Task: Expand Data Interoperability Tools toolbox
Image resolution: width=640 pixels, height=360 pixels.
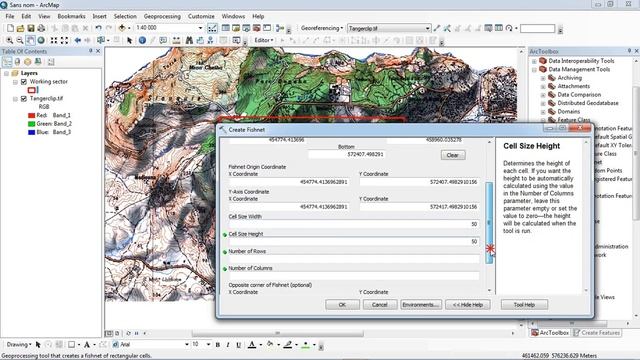Action: (x=534, y=61)
